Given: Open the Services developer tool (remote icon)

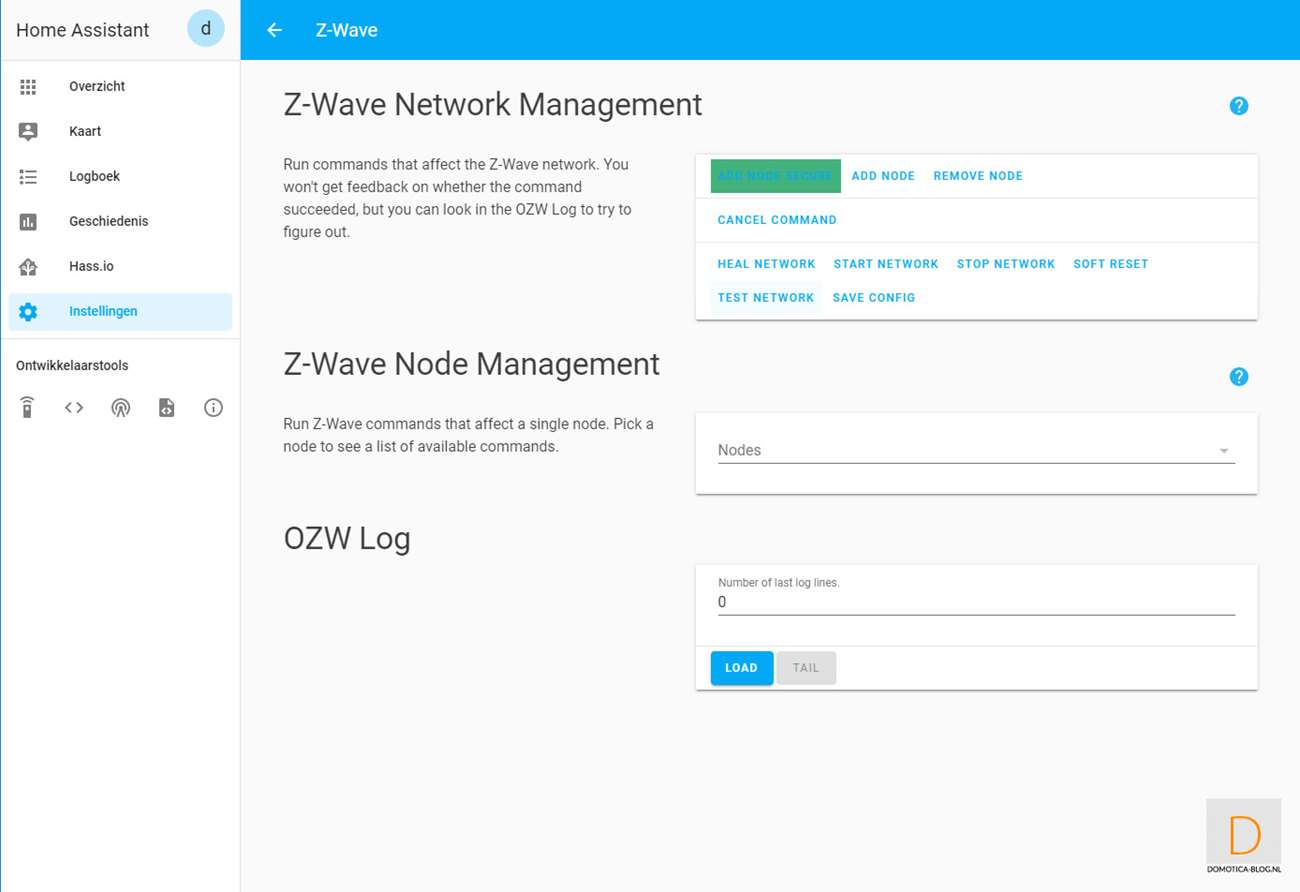Looking at the screenshot, I should pos(27,407).
